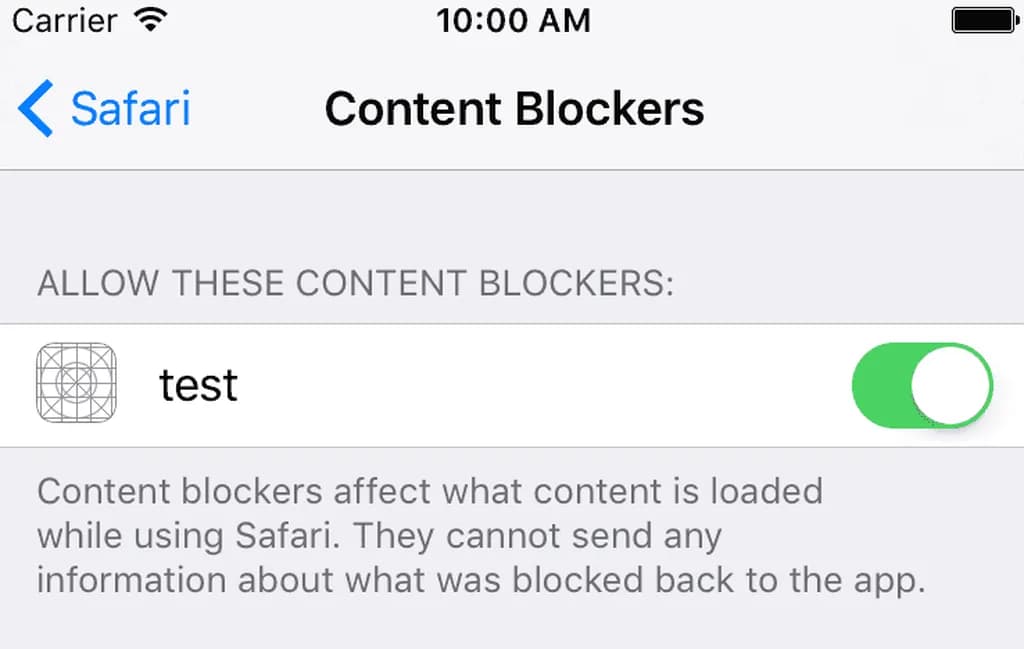
Task: Tap the content blockers footer description
Action: tap(481, 536)
